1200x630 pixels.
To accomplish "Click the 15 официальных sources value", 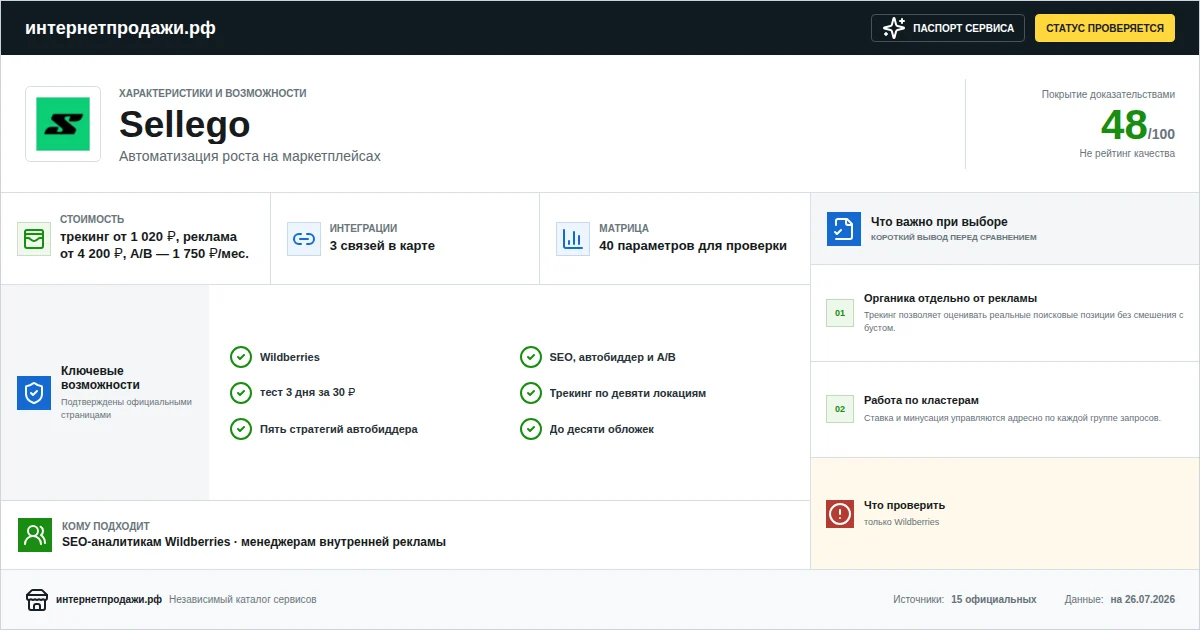I will pos(994,600).
